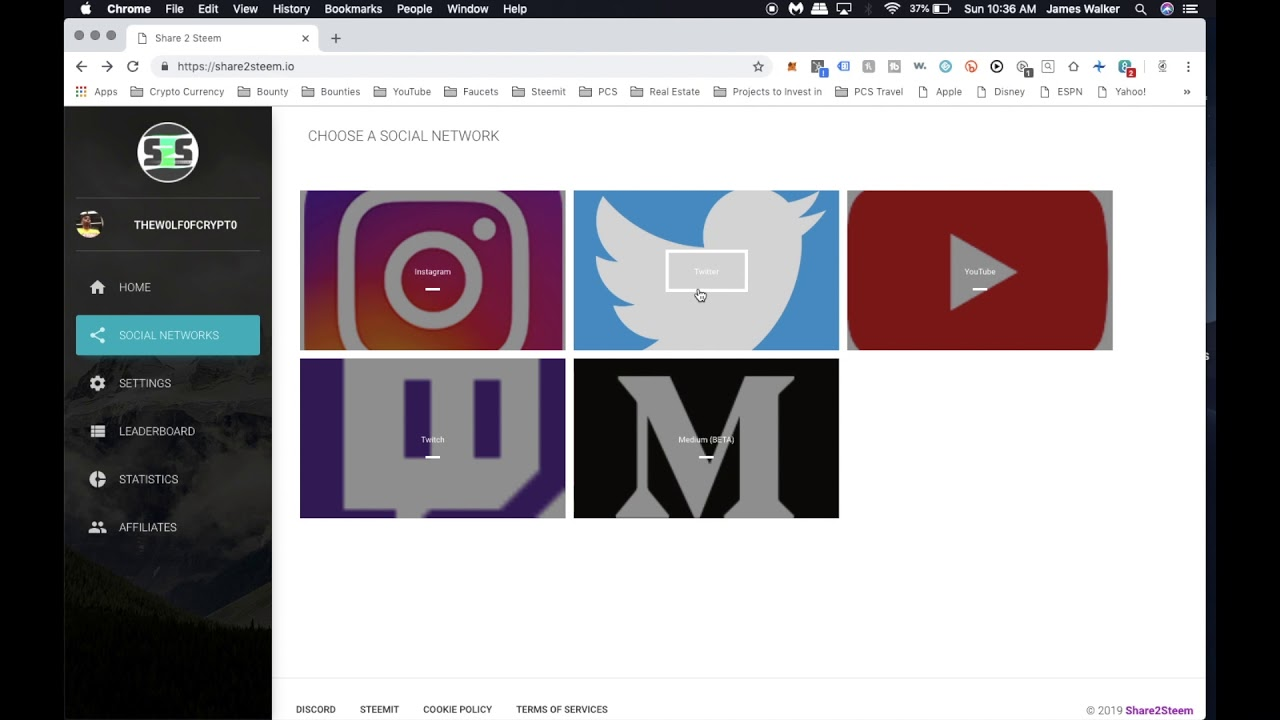Click the address bar showing share2steem.io
Image resolution: width=1280 pixels, height=720 pixels.
coord(460,66)
